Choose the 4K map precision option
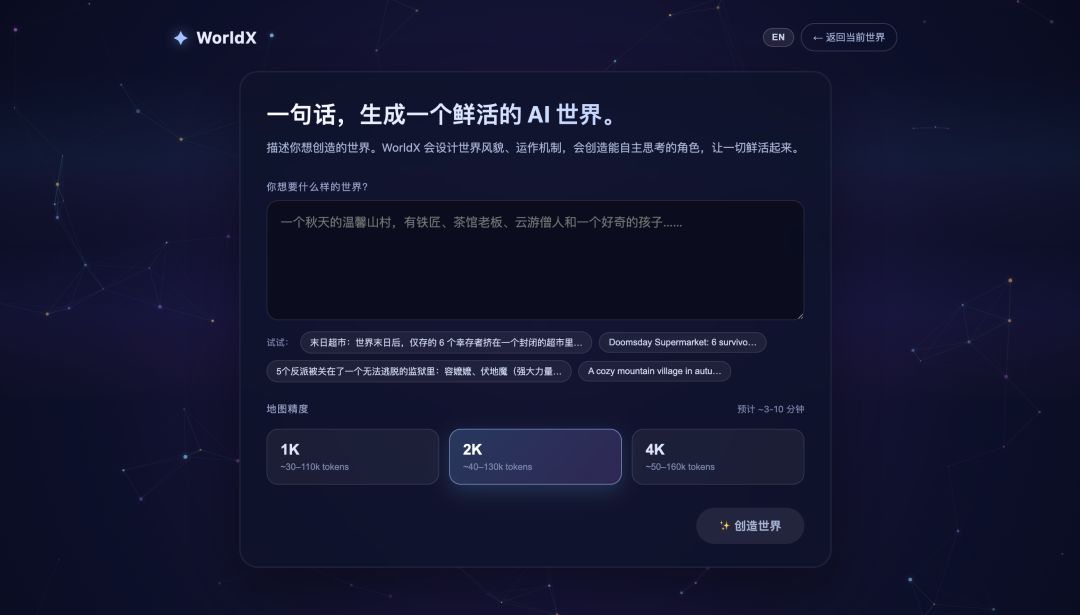1080x615 pixels. pos(718,457)
